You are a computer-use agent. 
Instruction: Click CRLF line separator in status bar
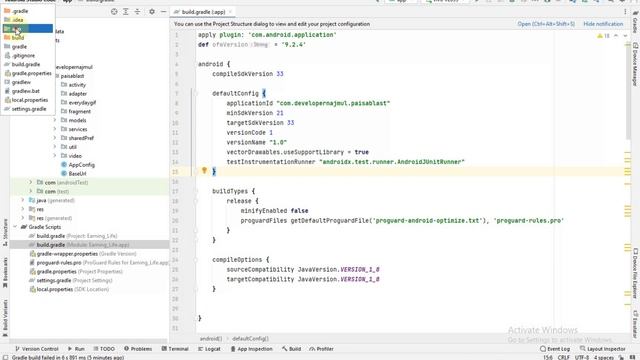pyautogui.click(x=563, y=358)
